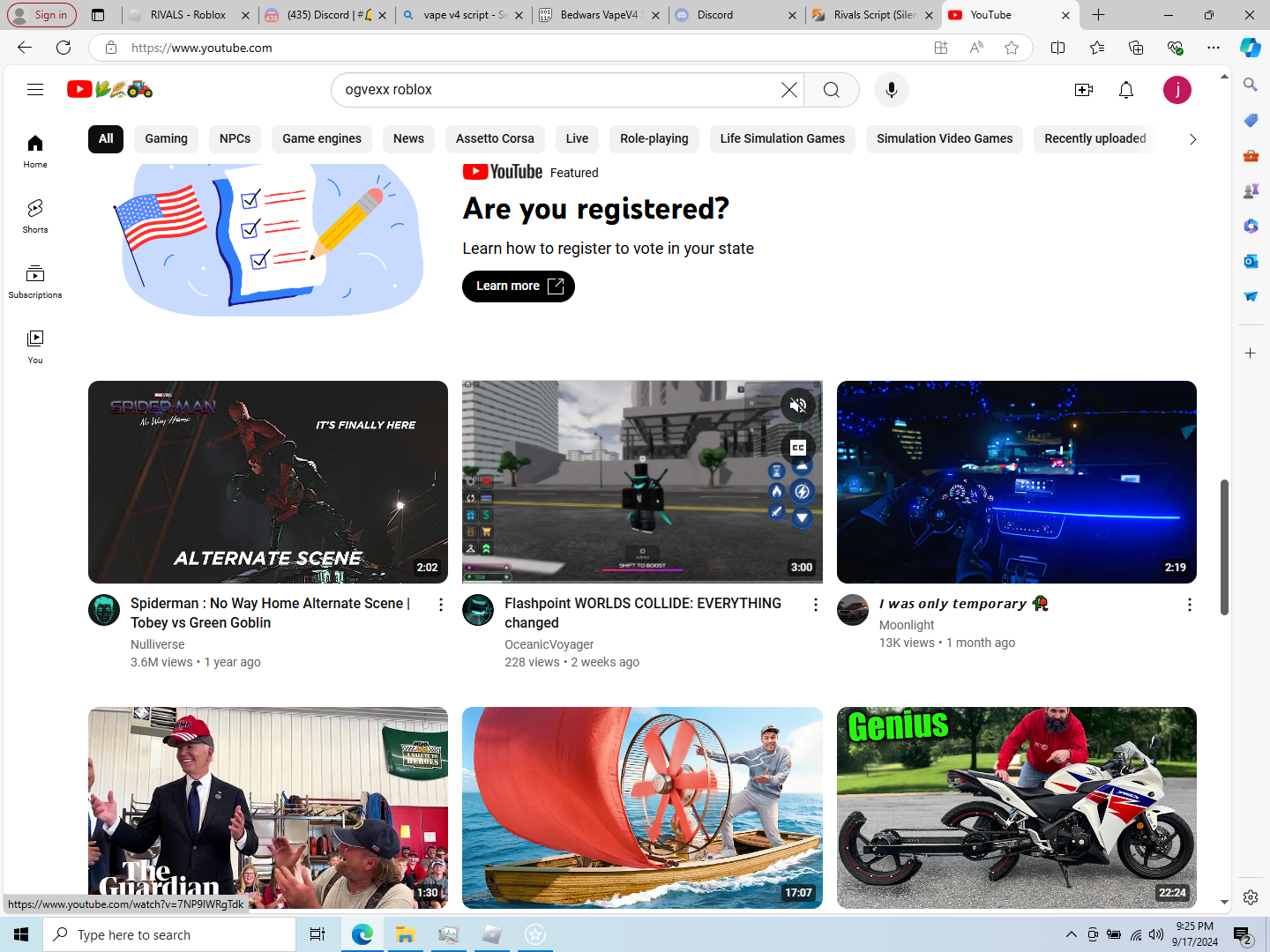Open Edge Copilot sidebar icon

coord(1251,48)
